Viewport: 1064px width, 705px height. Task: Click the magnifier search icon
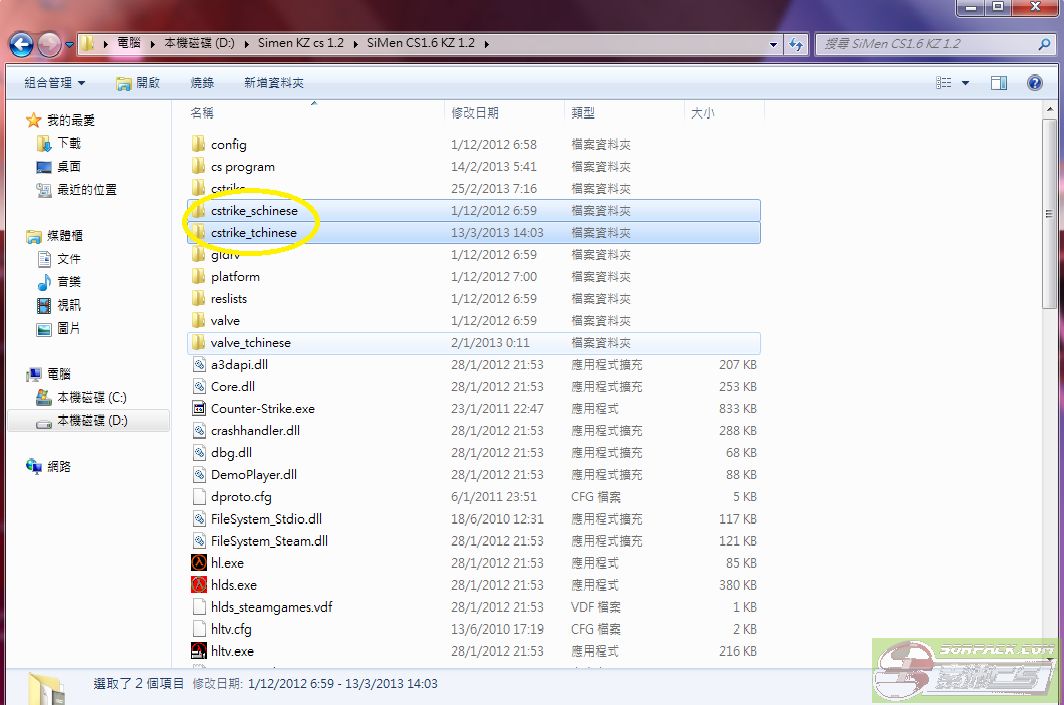1044,44
